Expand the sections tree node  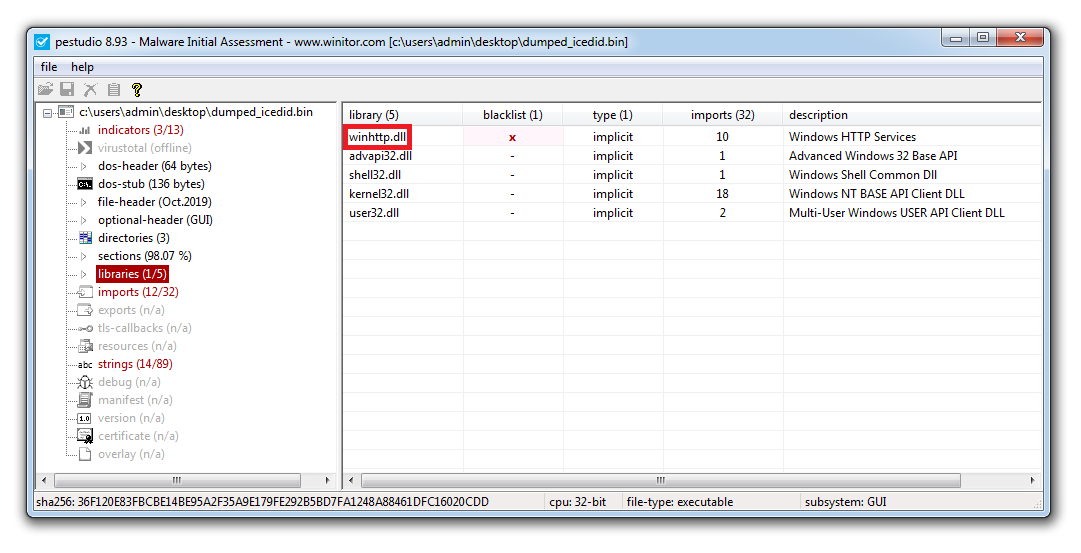84,256
